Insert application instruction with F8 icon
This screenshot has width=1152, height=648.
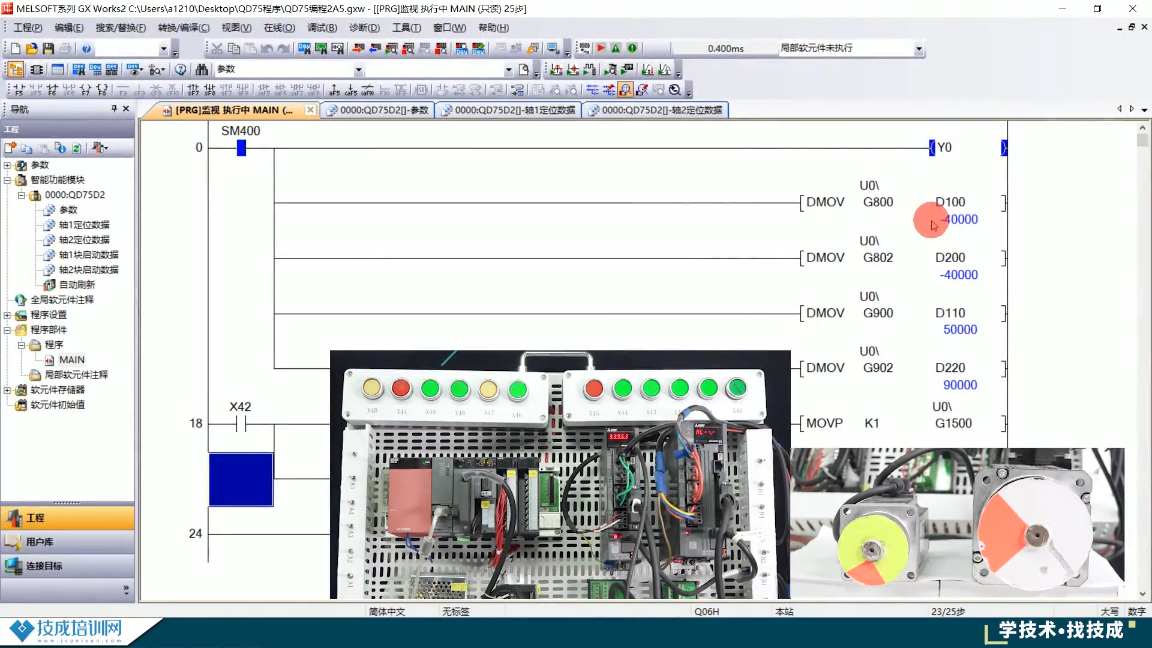[102, 90]
